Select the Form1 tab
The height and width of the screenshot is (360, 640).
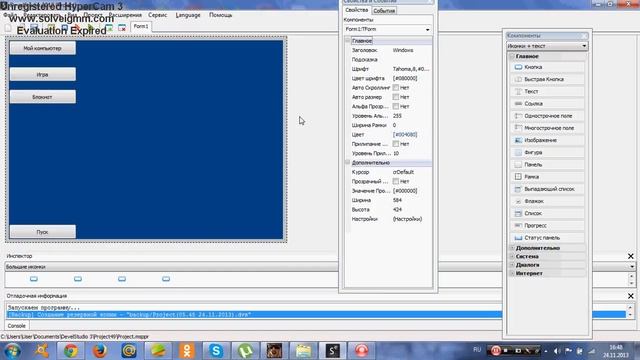tap(141, 27)
